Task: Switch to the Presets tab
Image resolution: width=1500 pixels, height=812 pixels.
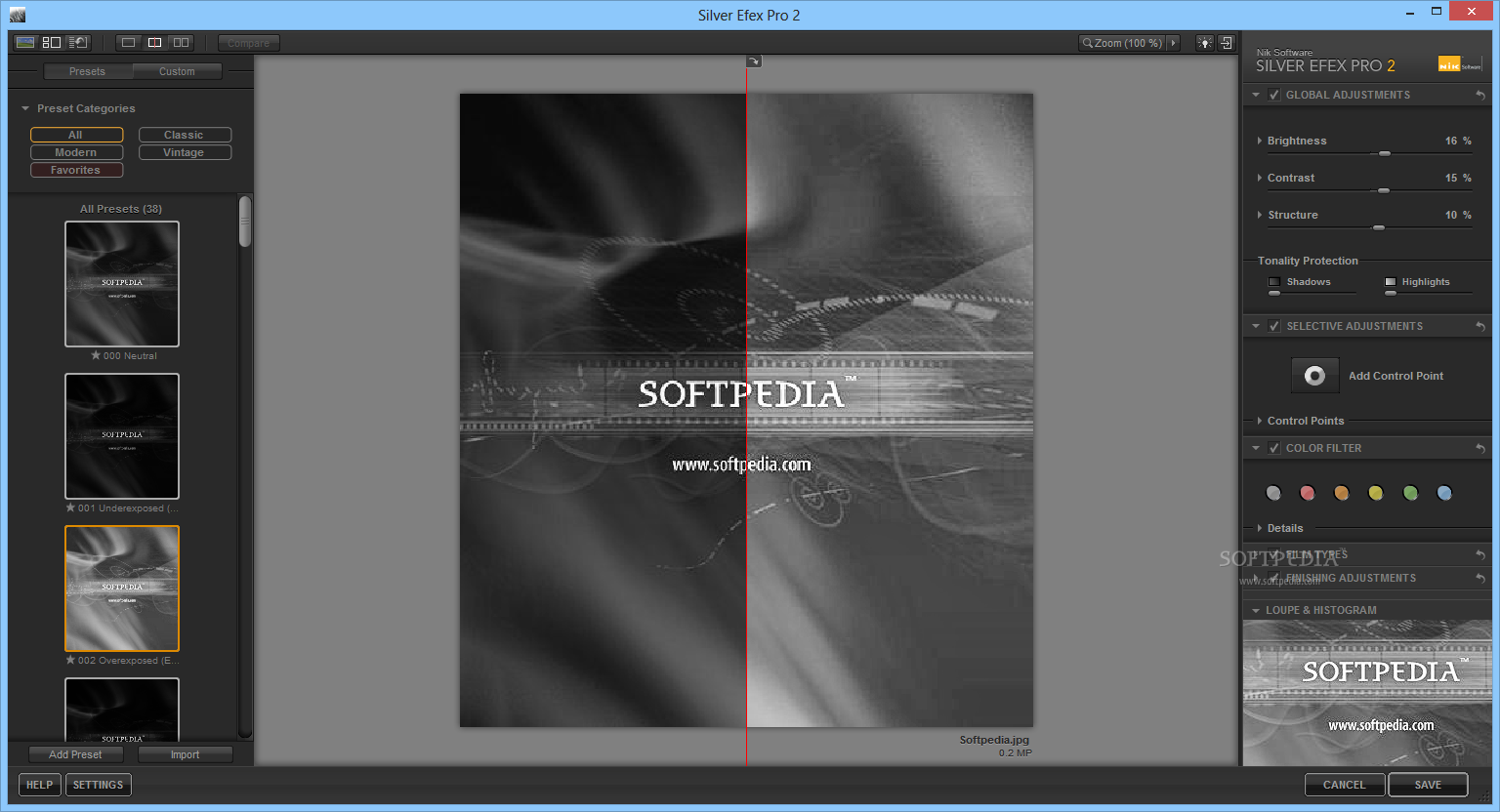Action: tap(88, 71)
